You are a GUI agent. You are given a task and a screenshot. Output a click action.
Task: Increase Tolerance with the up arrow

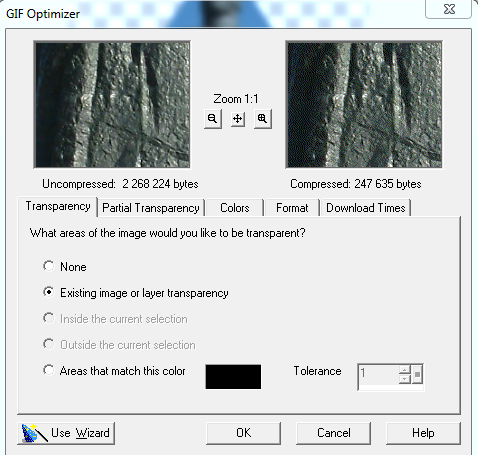click(x=405, y=370)
